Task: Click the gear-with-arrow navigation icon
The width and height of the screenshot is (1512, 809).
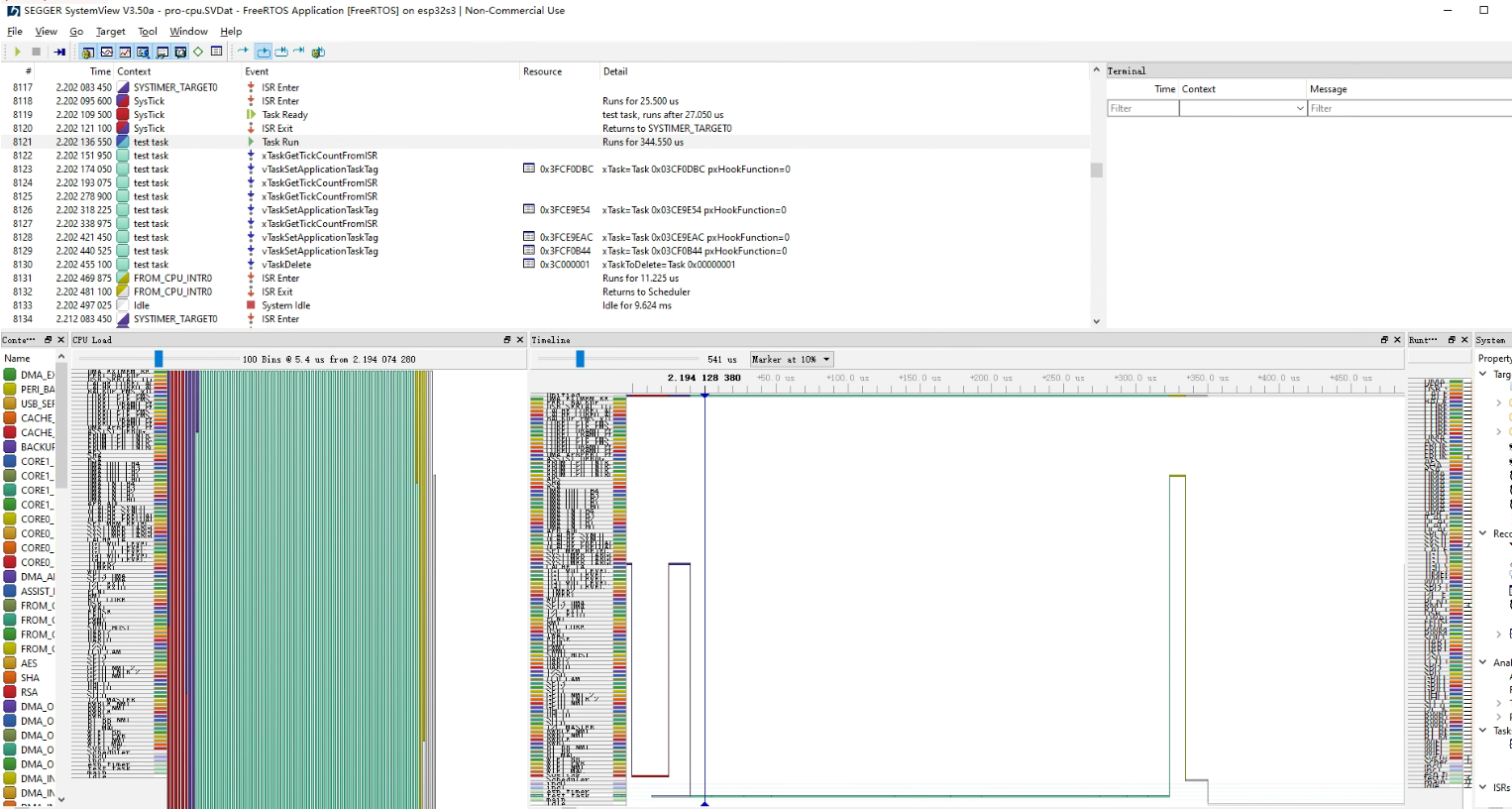Action: 318,52
